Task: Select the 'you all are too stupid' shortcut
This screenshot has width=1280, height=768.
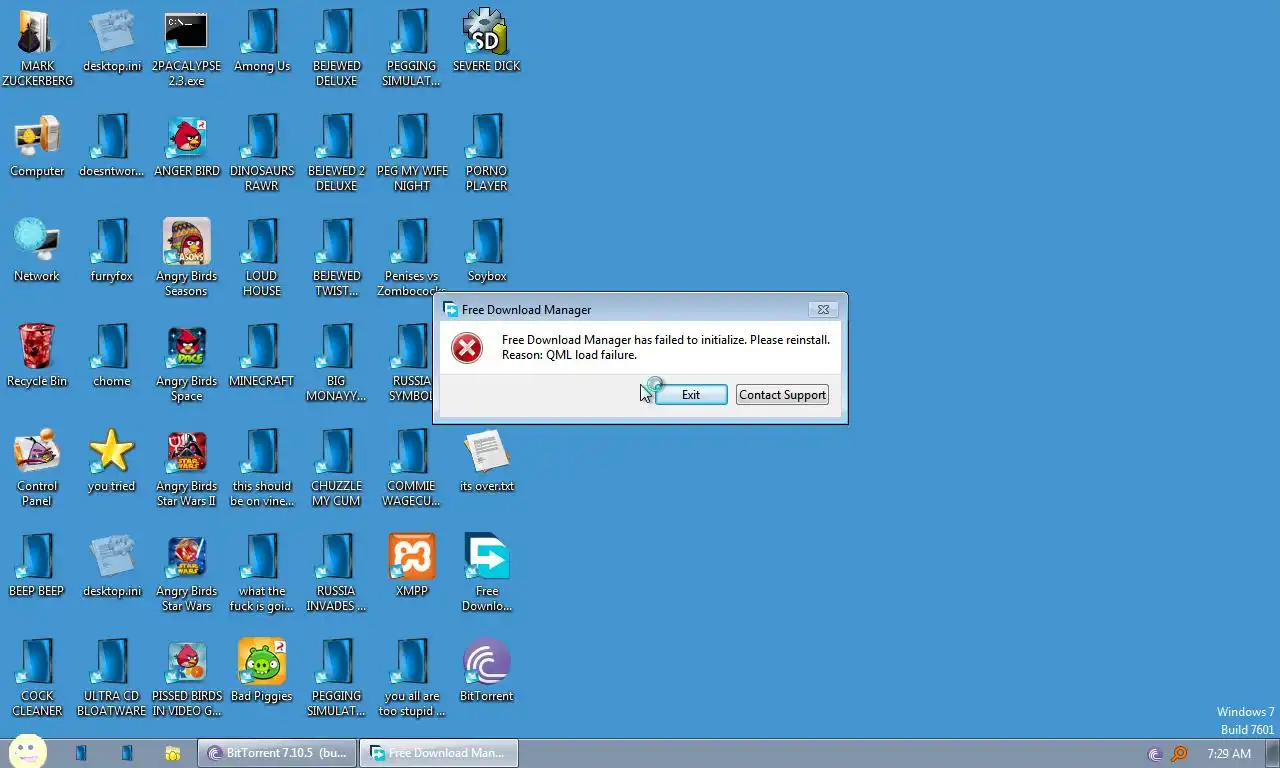Action: pyautogui.click(x=412, y=677)
